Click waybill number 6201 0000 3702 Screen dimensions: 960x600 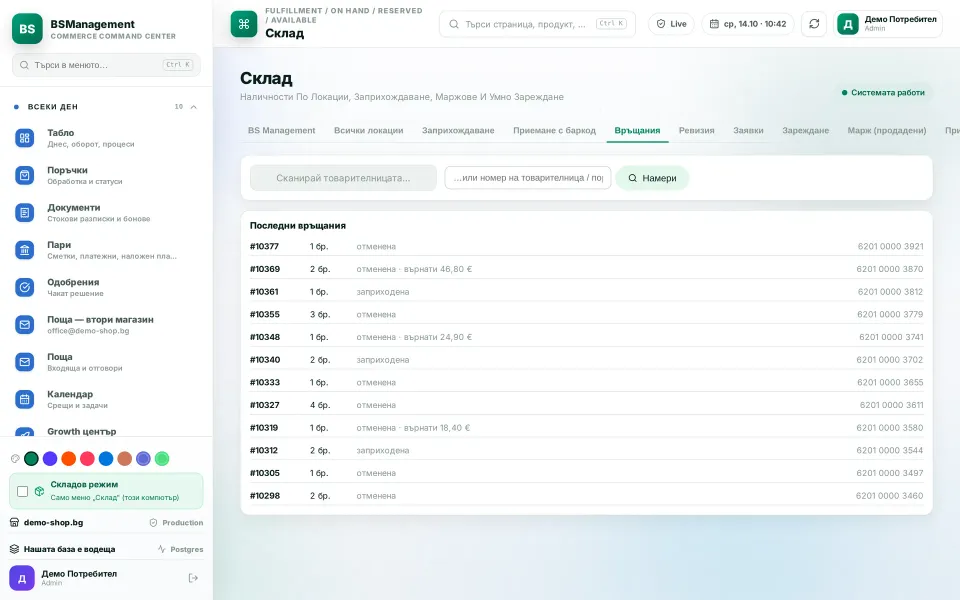(890, 360)
